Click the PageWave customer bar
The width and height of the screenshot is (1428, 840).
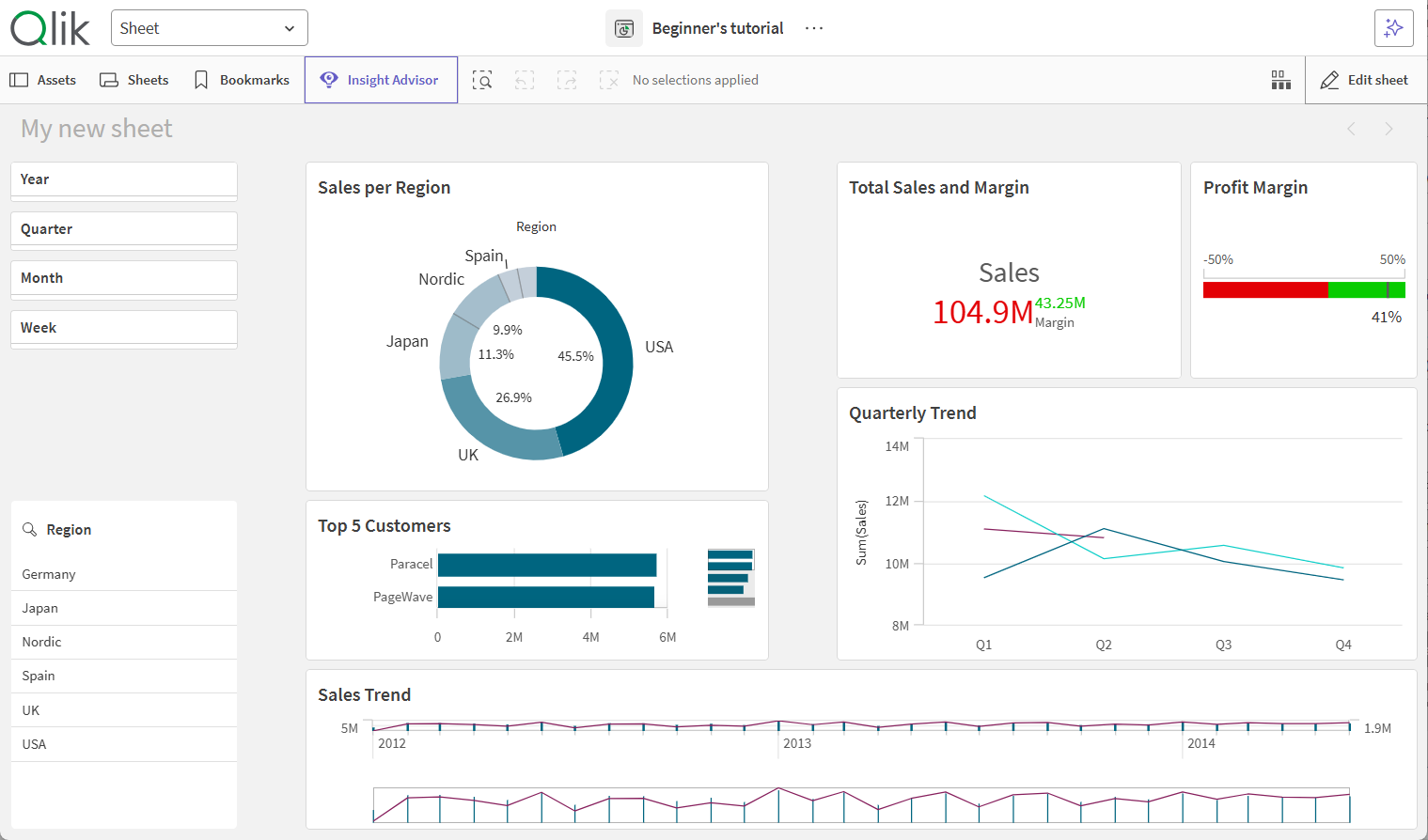tap(546, 597)
